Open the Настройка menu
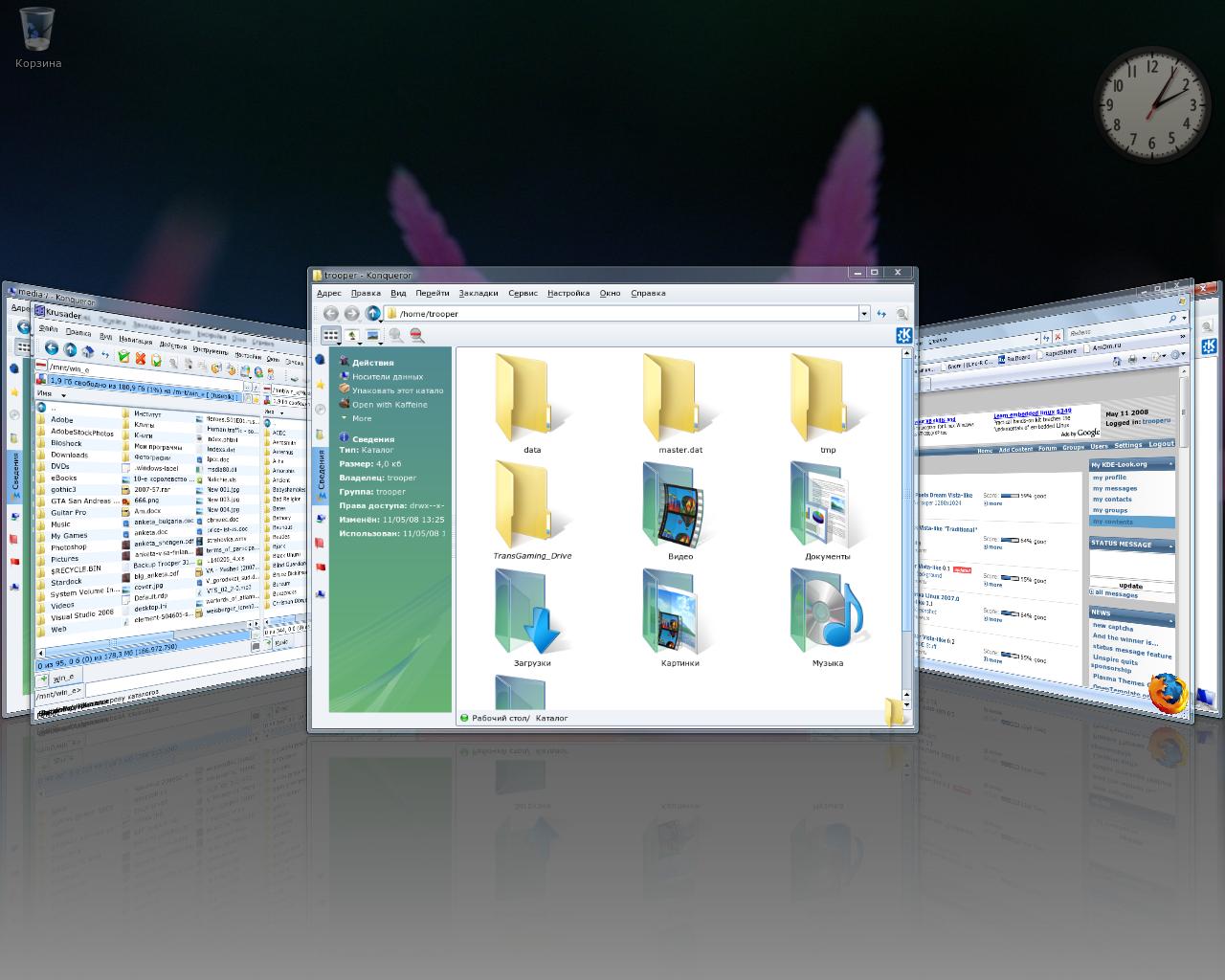This screenshot has width=1225, height=980. click(x=568, y=293)
